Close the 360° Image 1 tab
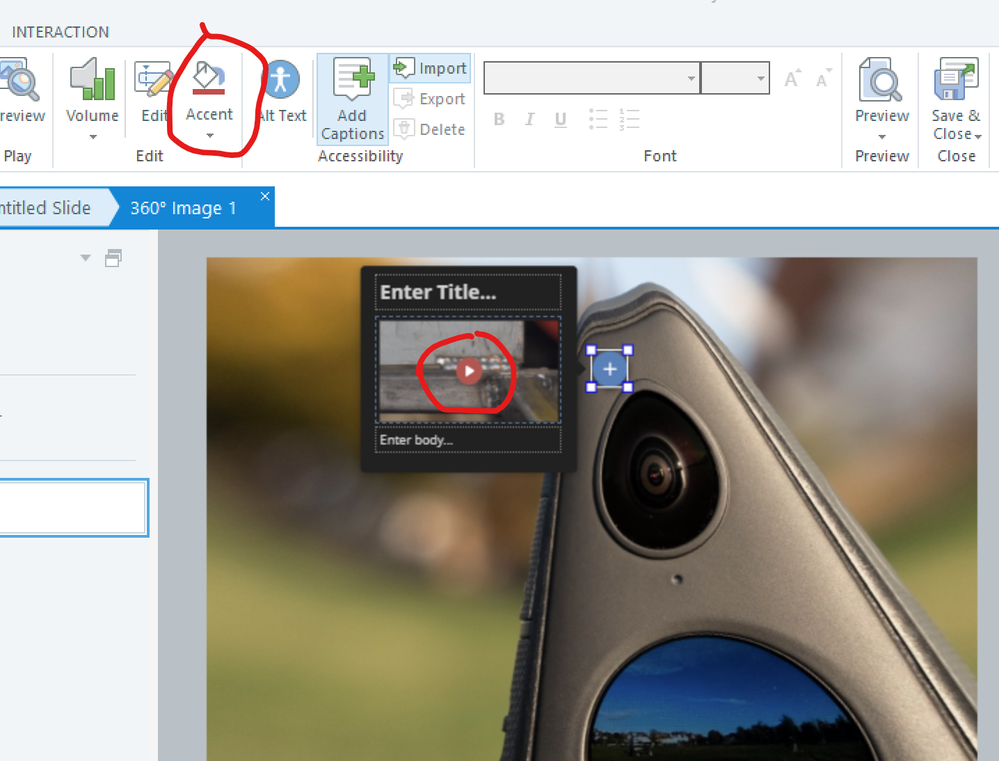The image size is (999, 761). 265,196
